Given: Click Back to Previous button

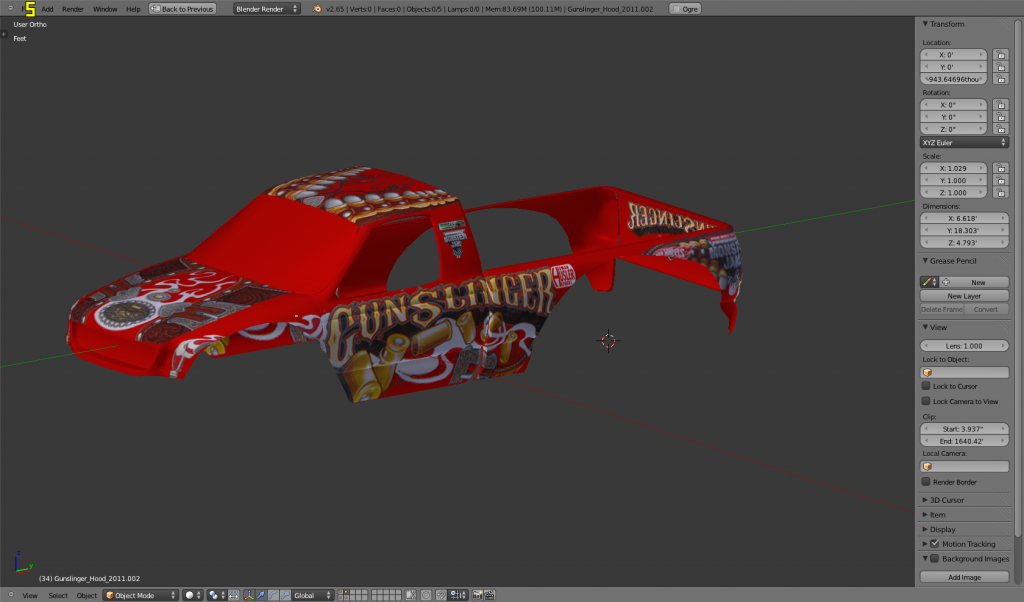Looking at the screenshot, I should pyautogui.click(x=182, y=8).
